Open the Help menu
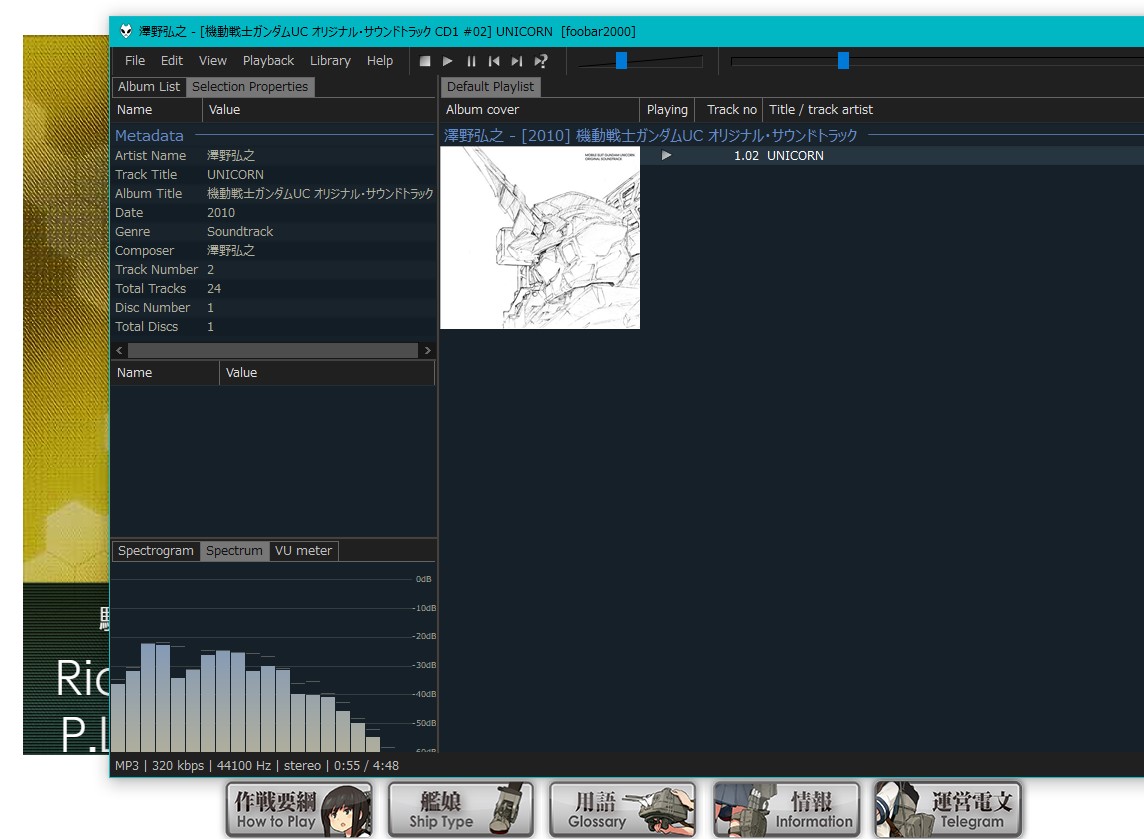The height and width of the screenshot is (839, 1144). [380, 61]
